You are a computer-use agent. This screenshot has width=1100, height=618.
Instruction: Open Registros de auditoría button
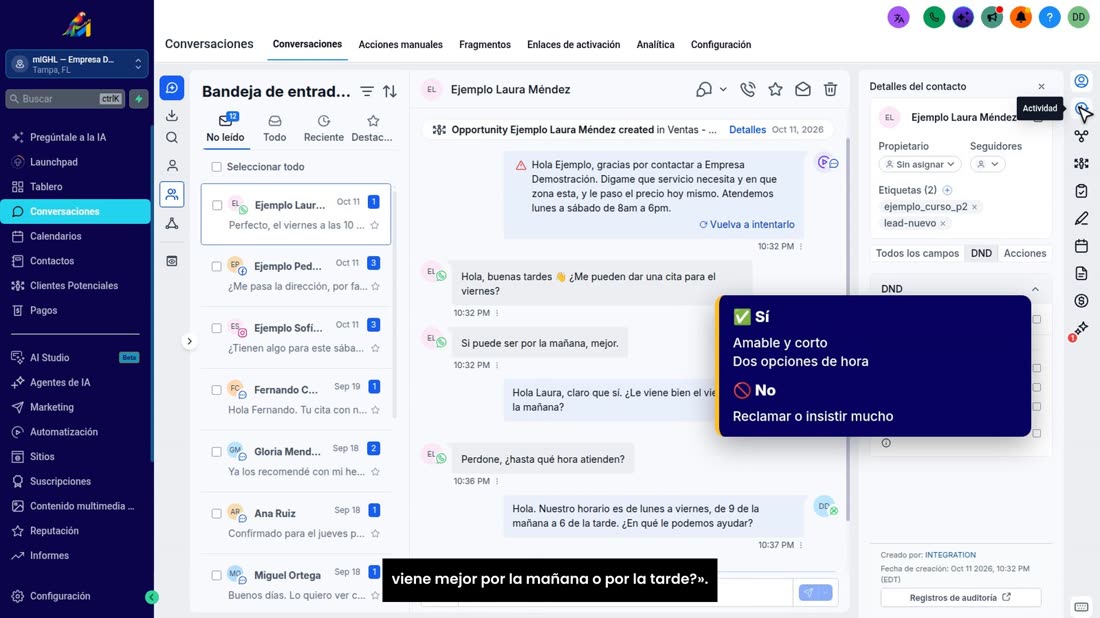tap(960, 598)
